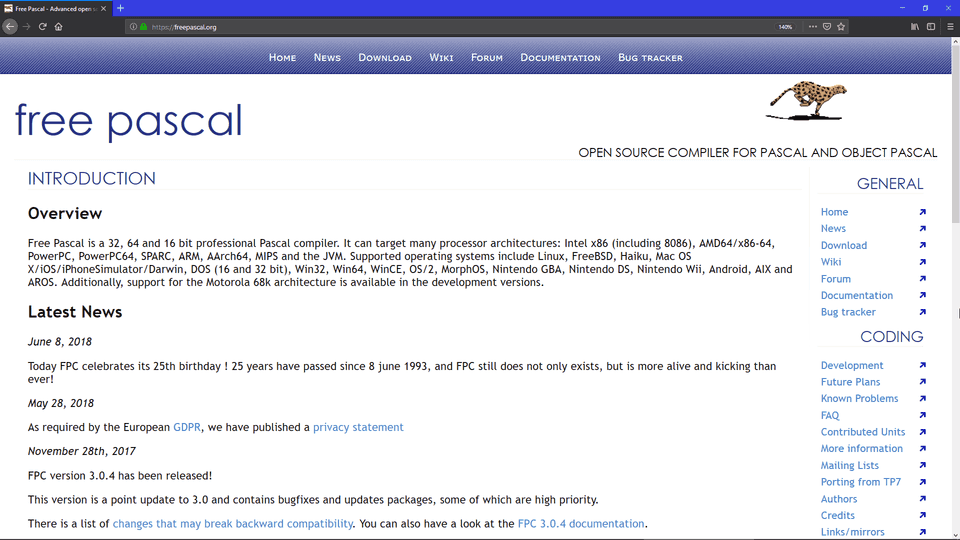
Task: Click the Mailing Lists sidebar link
Action: [x=849, y=466]
